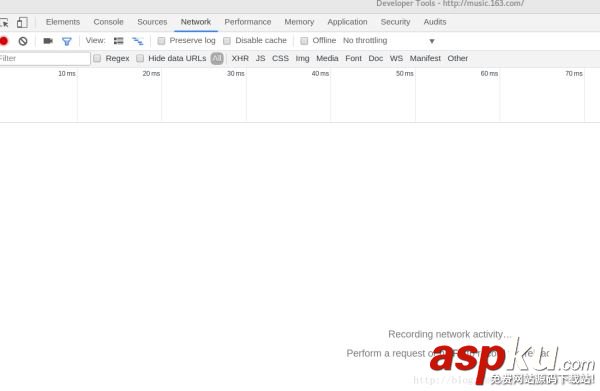The image size is (600, 391).
Task: Filter requests by XHR
Action: [x=240, y=59]
